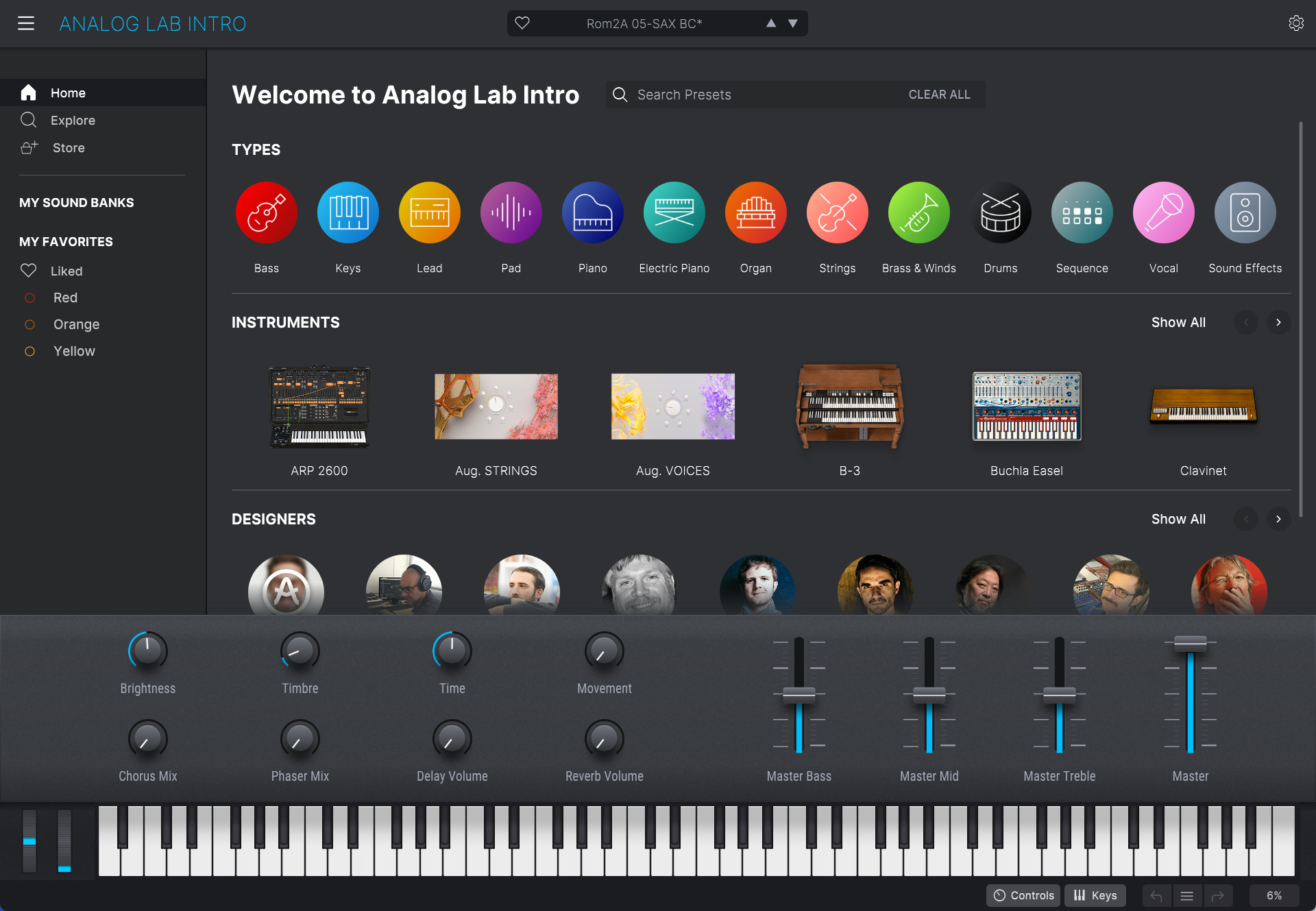Screen dimensions: 1316x911
Task: Select the Sequence type icon
Action: [x=1082, y=212]
